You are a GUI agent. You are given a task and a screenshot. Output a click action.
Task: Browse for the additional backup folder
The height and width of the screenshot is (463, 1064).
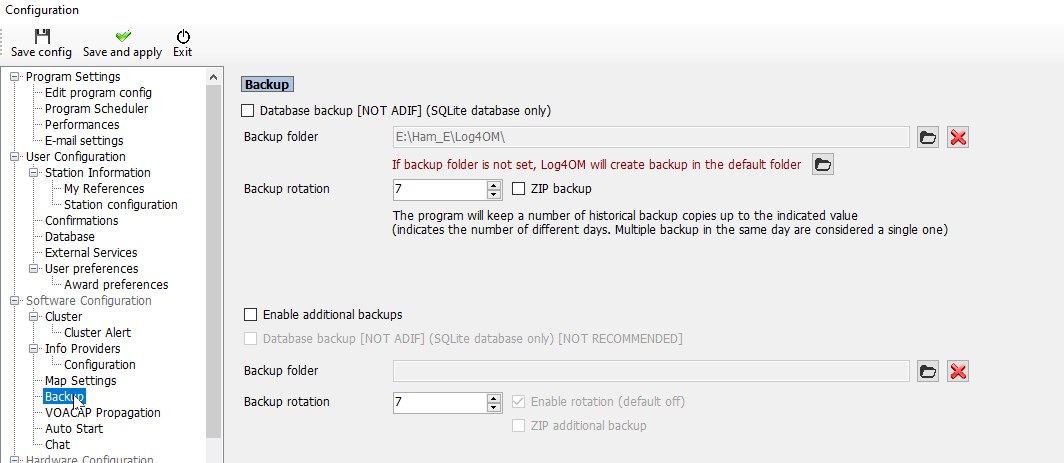click(928, 371)
